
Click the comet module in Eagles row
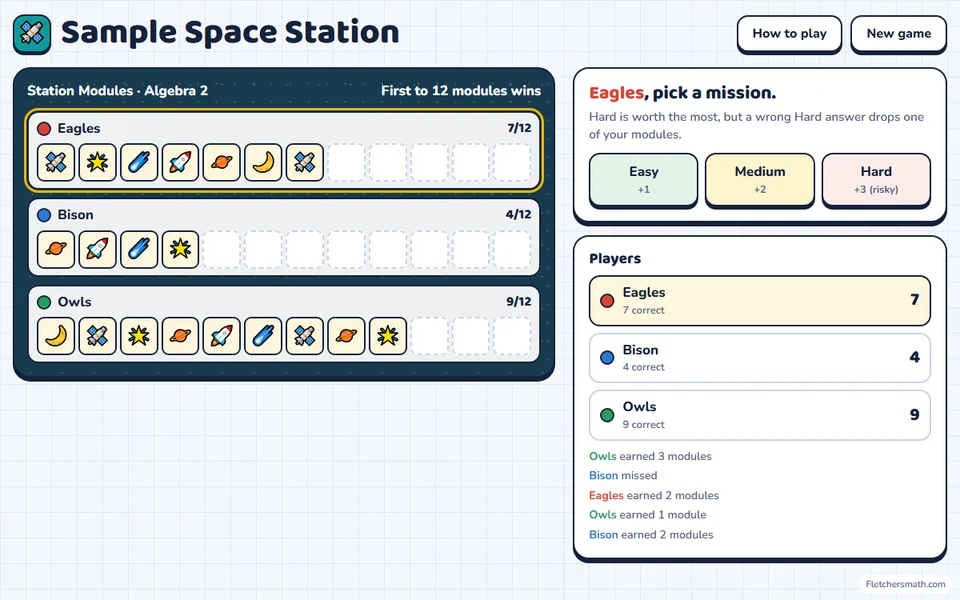pos(139,162)
